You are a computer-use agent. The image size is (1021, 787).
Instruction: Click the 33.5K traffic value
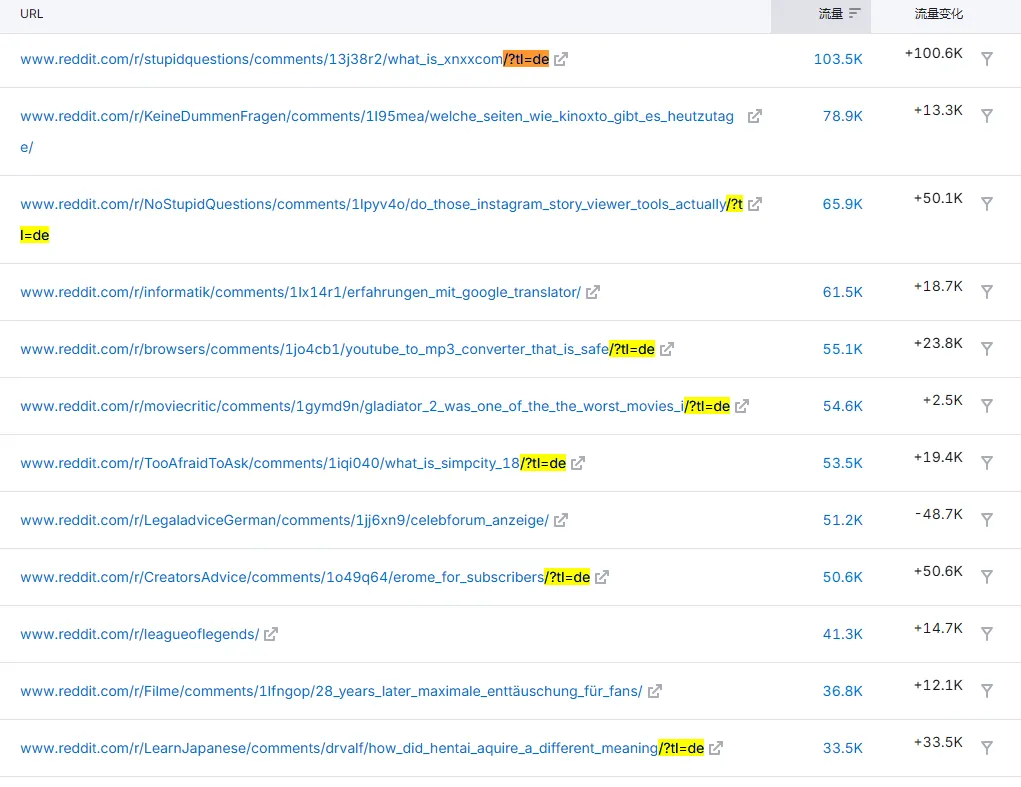point(843,748)
